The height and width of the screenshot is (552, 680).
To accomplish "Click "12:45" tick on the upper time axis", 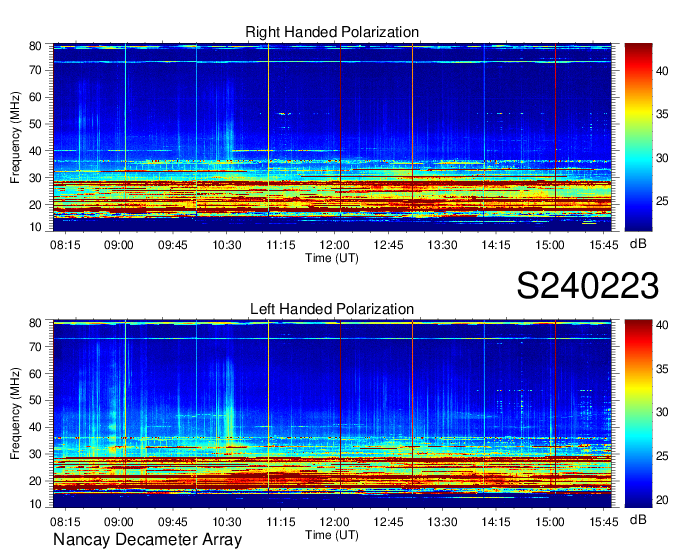I will tap(388, 245).
